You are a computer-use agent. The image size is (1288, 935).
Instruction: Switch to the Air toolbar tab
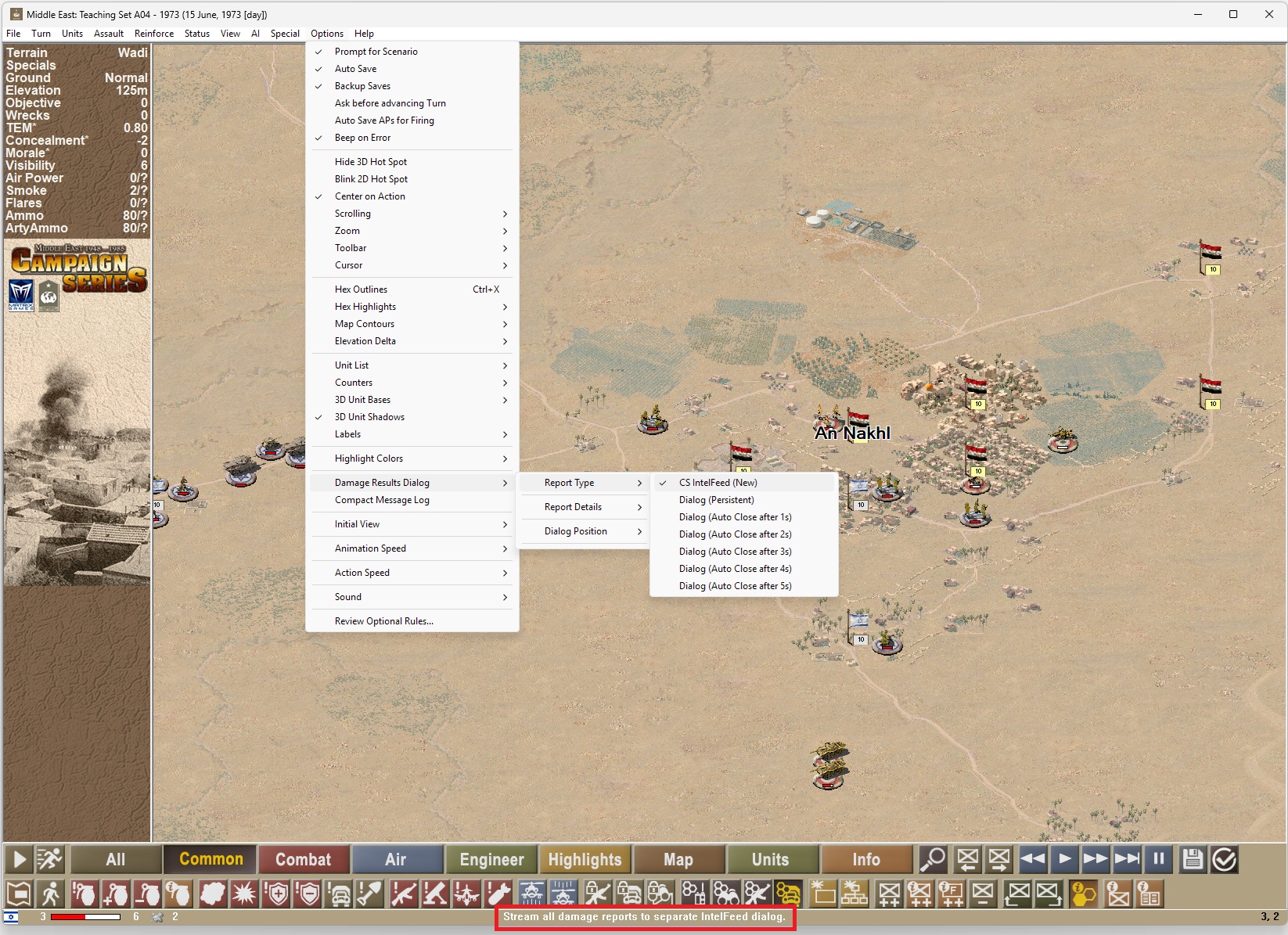coord(396,859)
